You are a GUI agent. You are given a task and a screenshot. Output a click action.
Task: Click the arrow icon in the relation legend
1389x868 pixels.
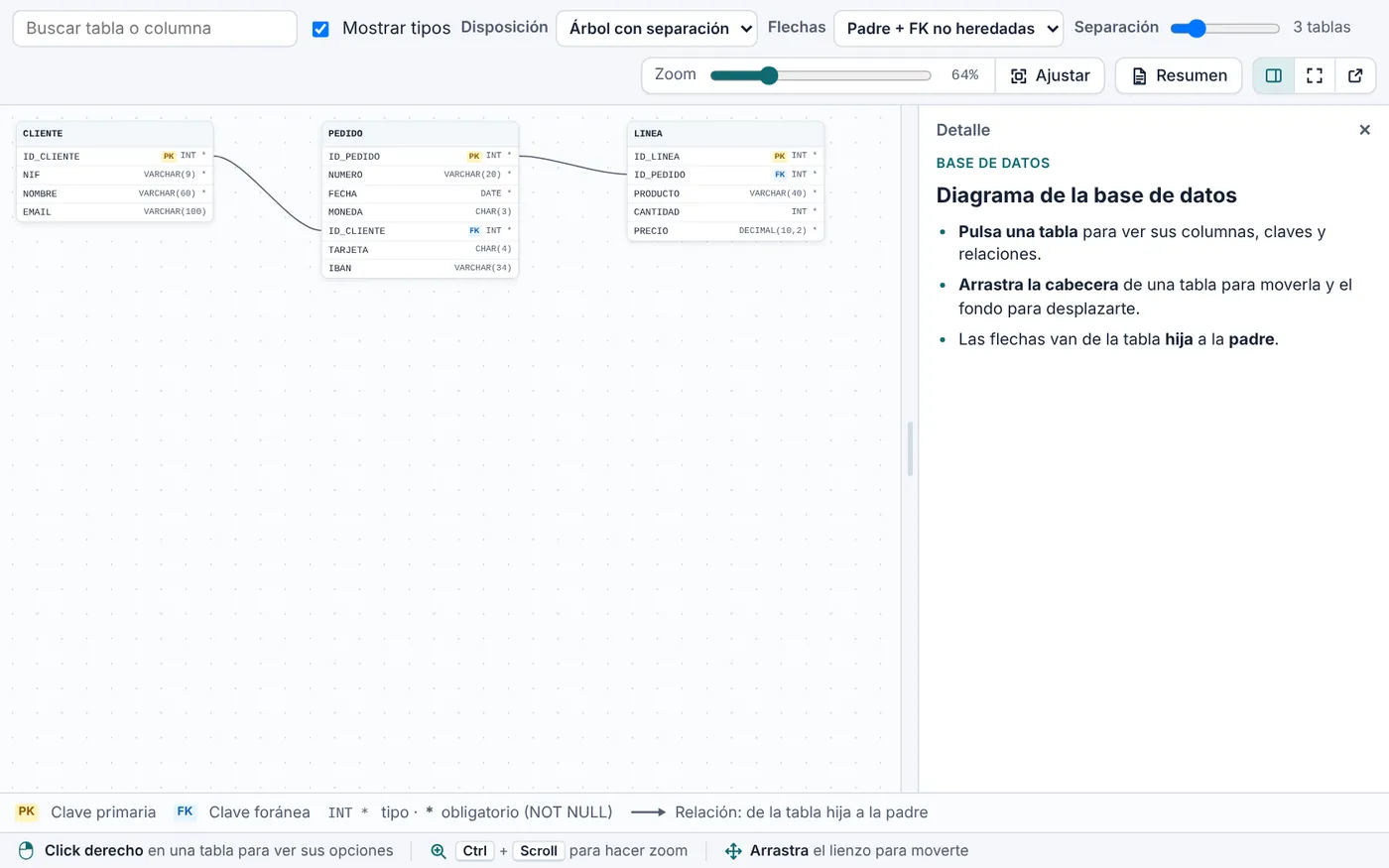(x=649, y=812)
